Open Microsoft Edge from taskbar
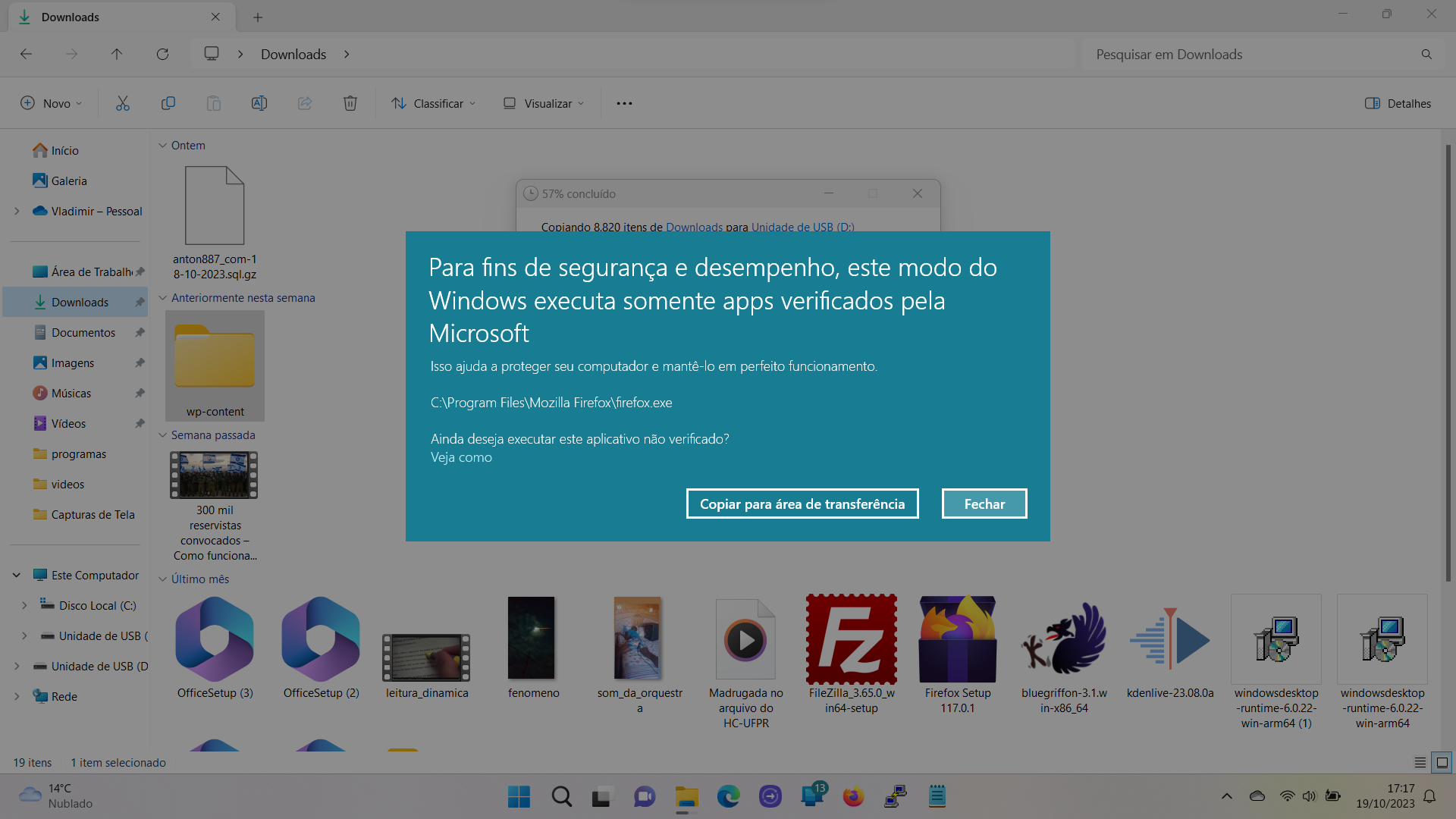This screenshot has width=1456, height=819. click(728, 796)
